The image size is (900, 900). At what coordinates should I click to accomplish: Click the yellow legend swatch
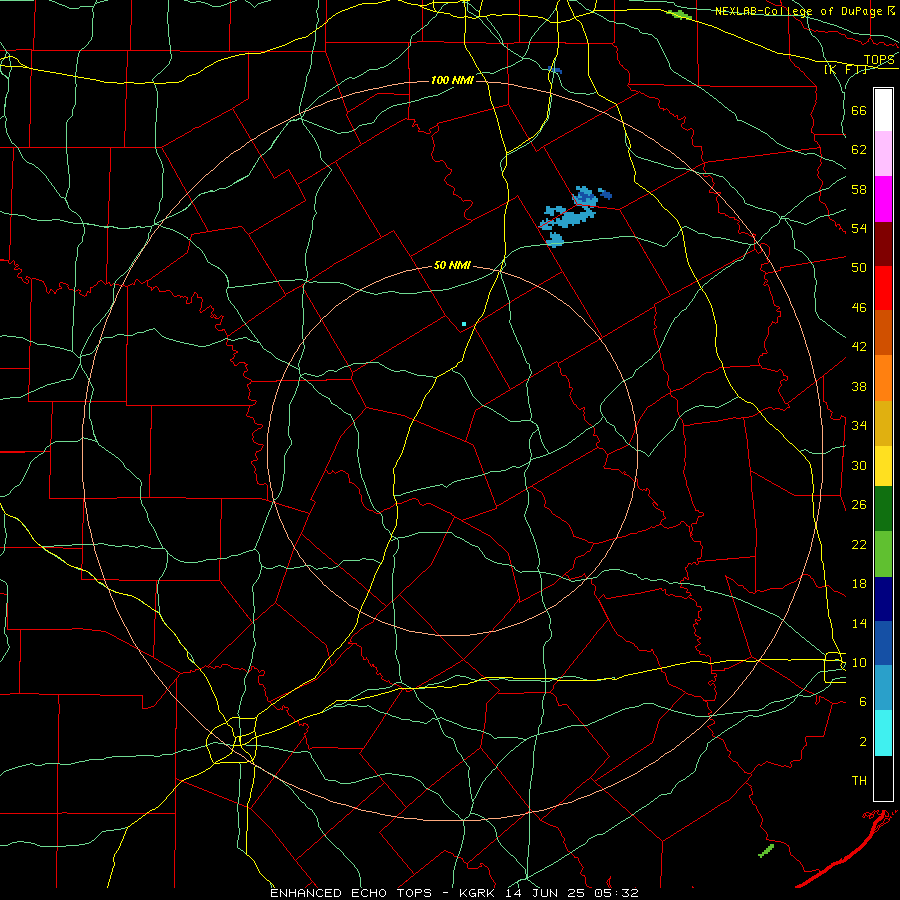pos(883,465)
